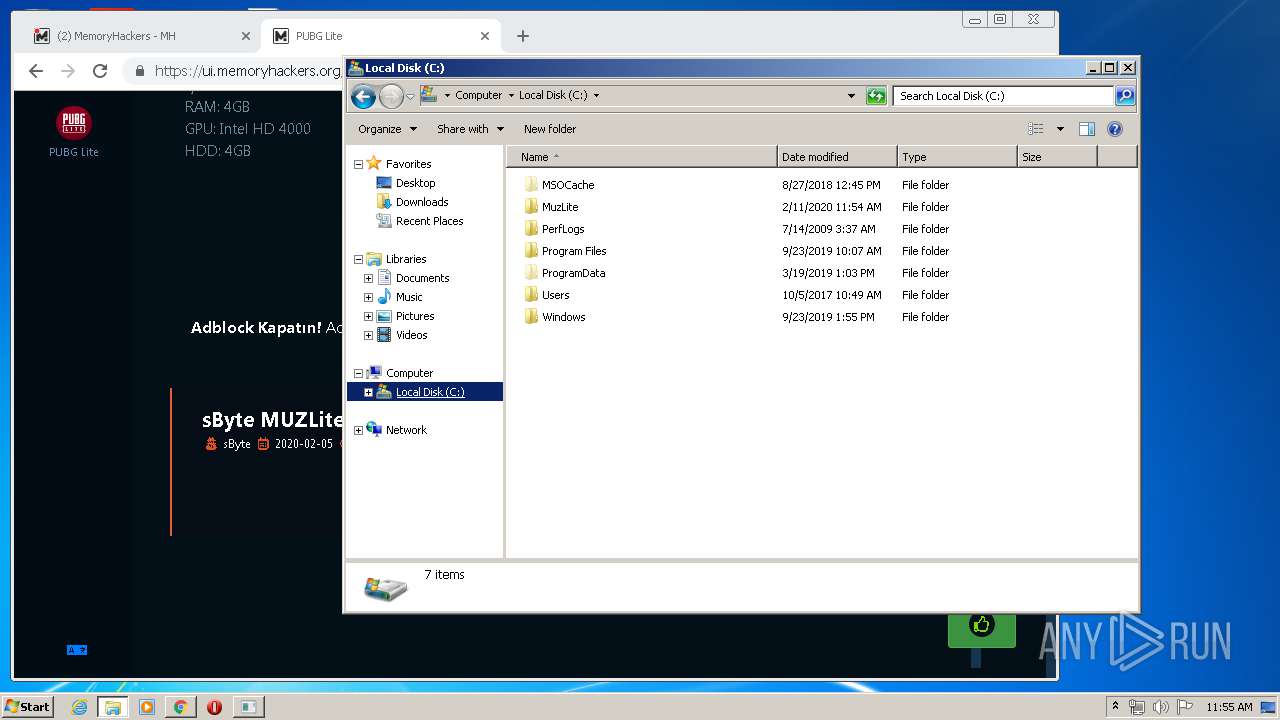Click the green refresh address button

[x=876, y=96]
